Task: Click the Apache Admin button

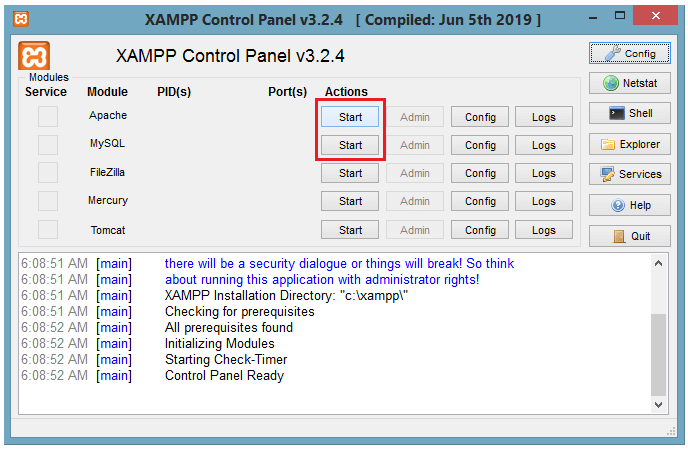Action: [x=415, y=117]
